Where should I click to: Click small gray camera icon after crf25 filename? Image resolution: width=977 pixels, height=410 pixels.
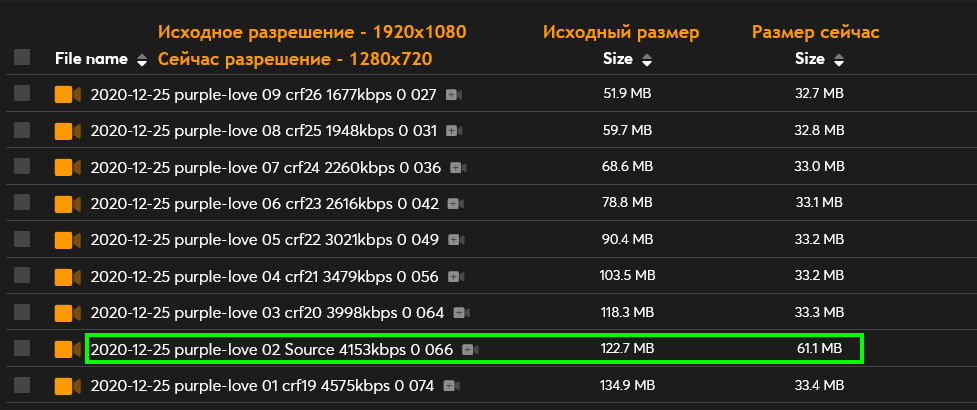pos(455,131)
